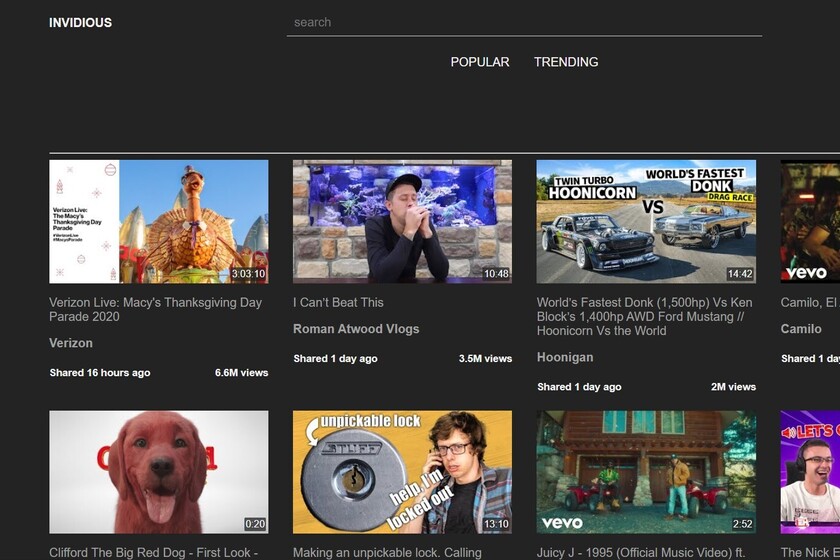This screenshot has height=560, width=840.
Task: Open the Macy's Thanksgiving Parade thumbnail
Action: tap(159, 221)
